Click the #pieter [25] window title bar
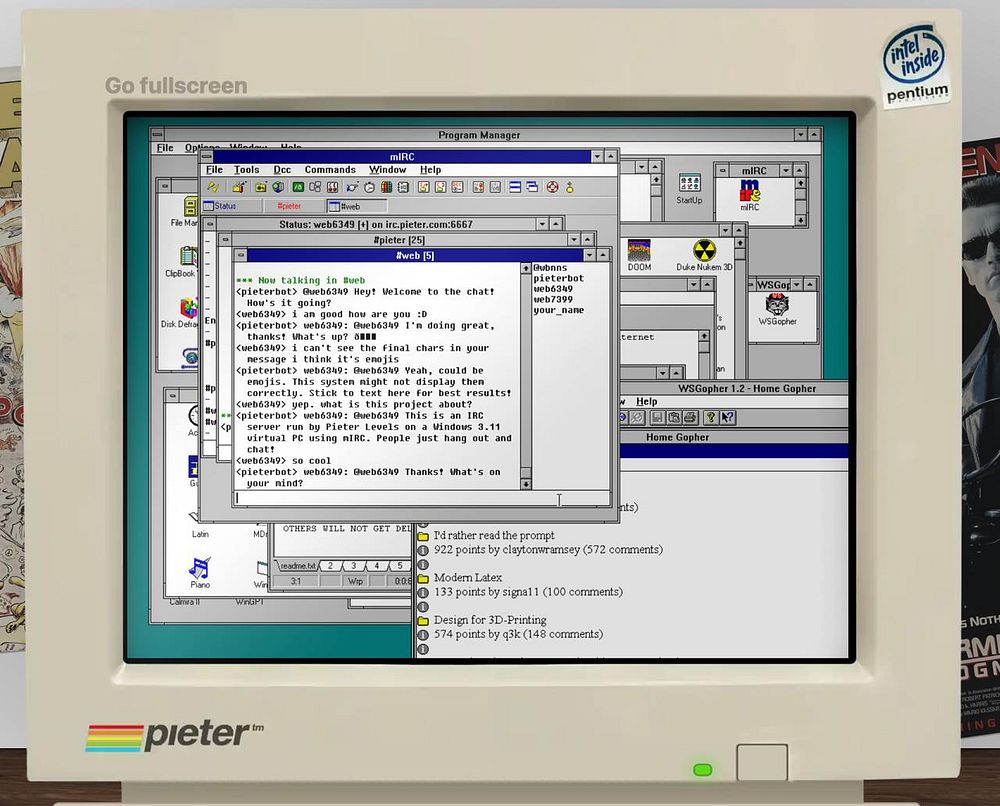 click(399, 240)
